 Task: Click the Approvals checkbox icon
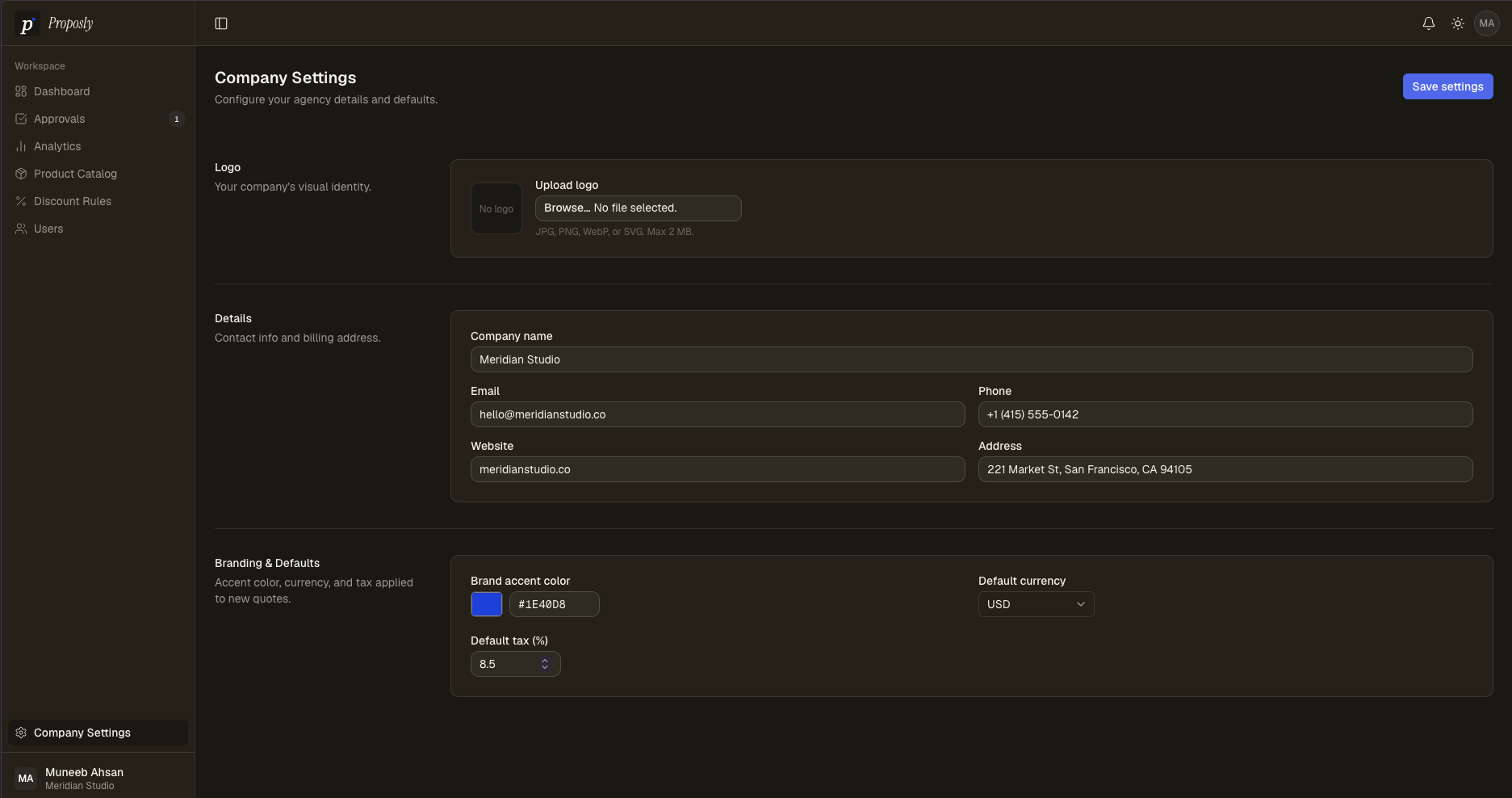coord(21,119)
